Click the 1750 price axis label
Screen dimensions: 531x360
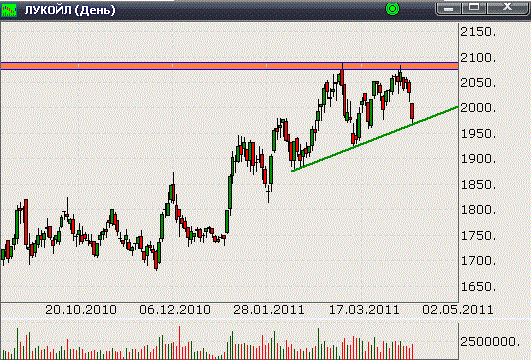(x=478, y=236)
